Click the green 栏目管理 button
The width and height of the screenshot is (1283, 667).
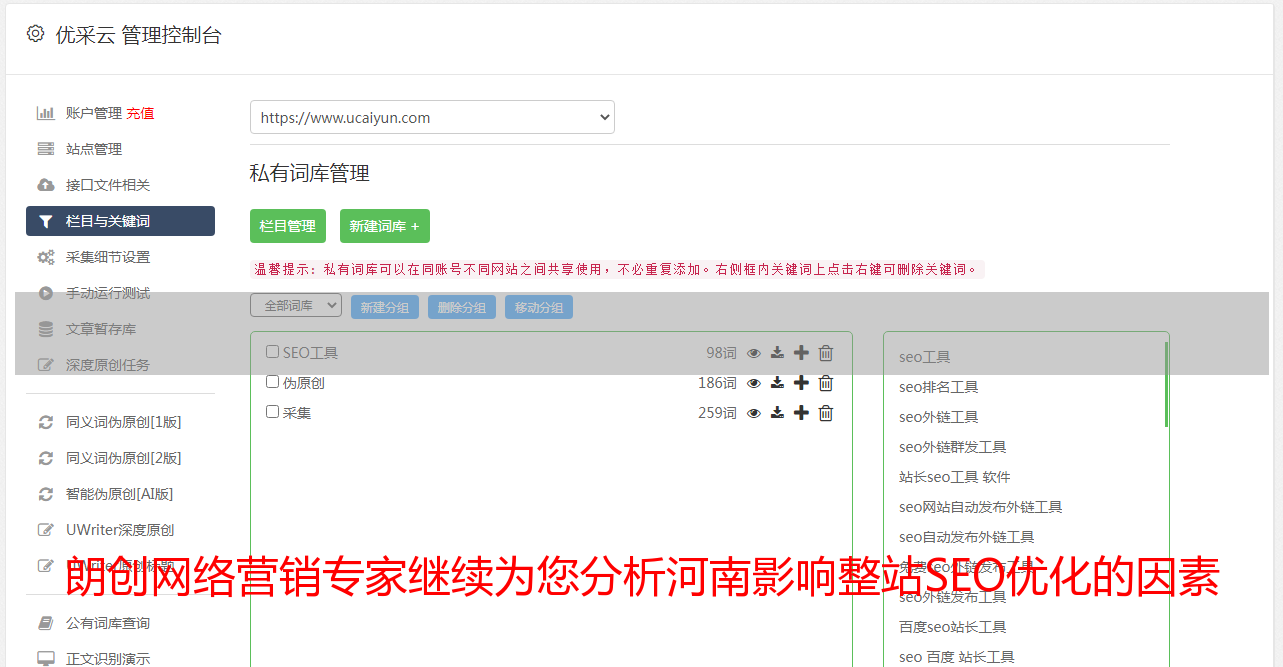pos(288,226)
